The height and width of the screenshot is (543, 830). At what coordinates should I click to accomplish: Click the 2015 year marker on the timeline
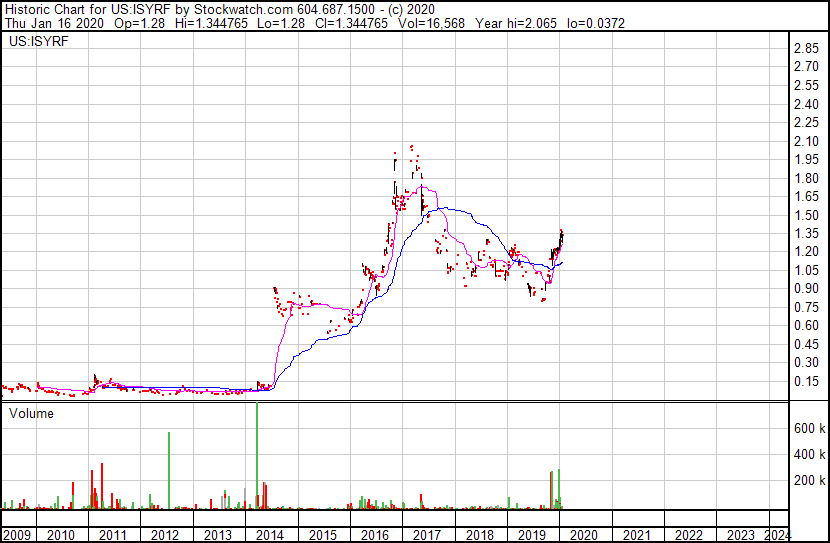(322, 535)
